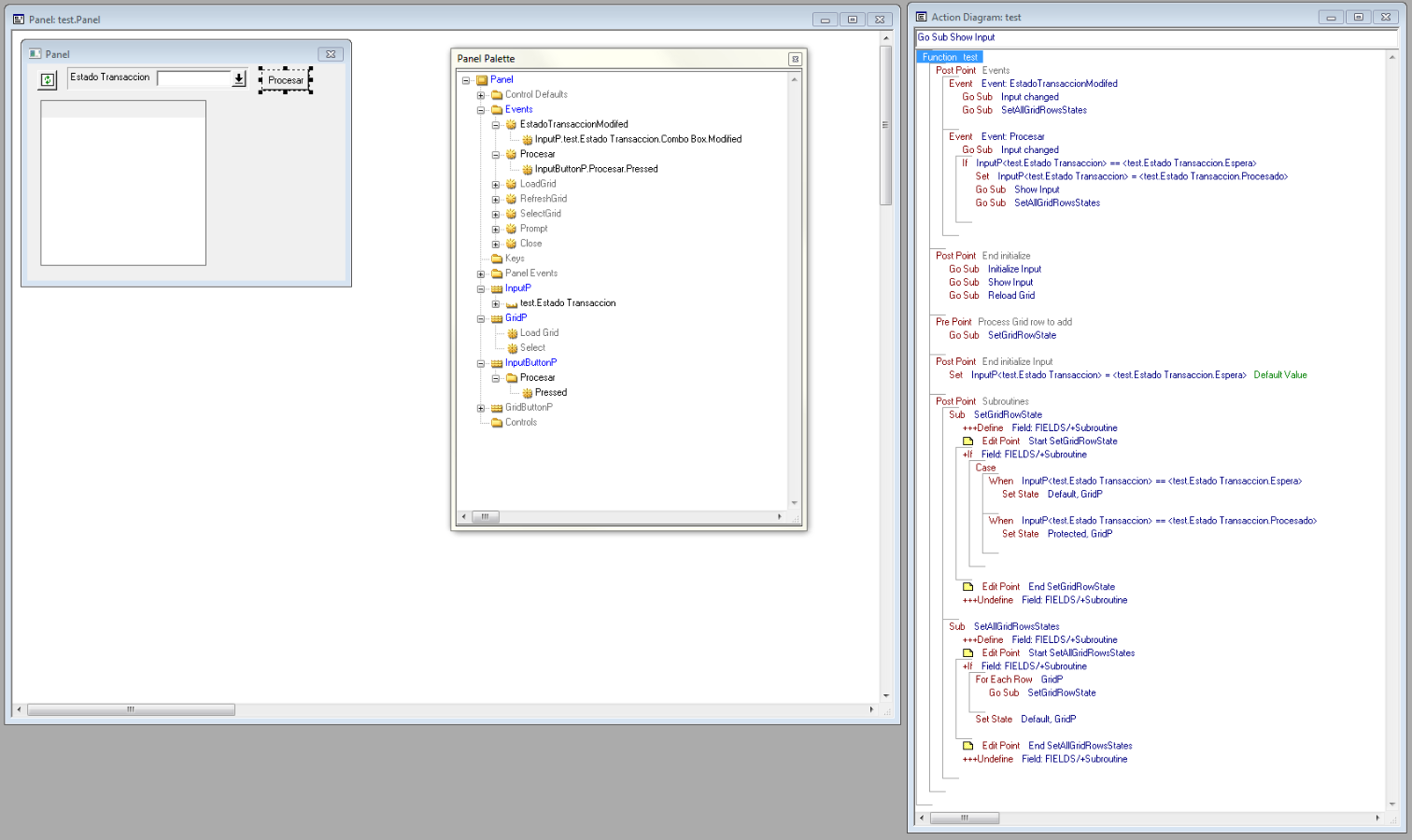Click the RefreshGrid event icon
The width and height of the screenshot is (1412, 840).
coord(512,200)
